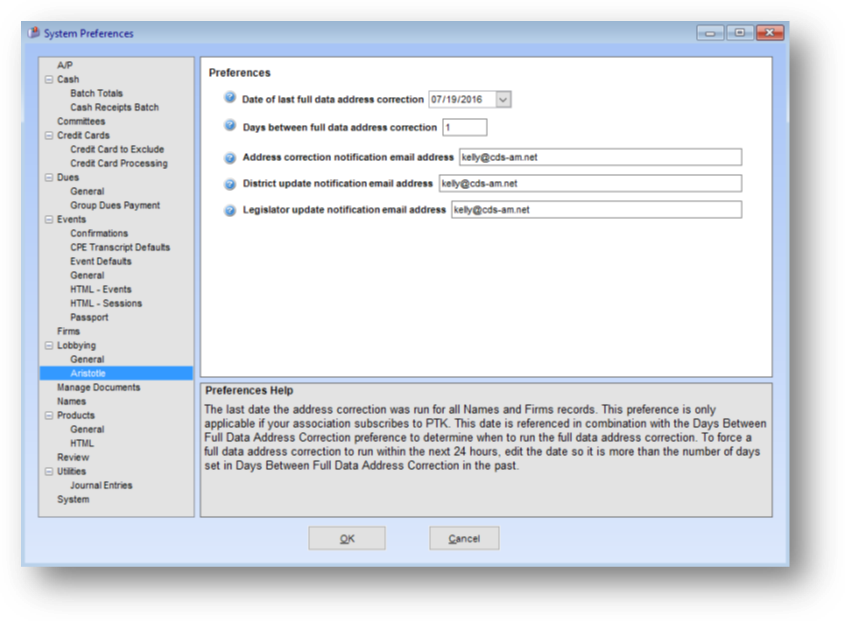Select A/P in the preferences tree
Image resolution: width=845 pixels, height=621 pixels.
[x=65, y=65]
